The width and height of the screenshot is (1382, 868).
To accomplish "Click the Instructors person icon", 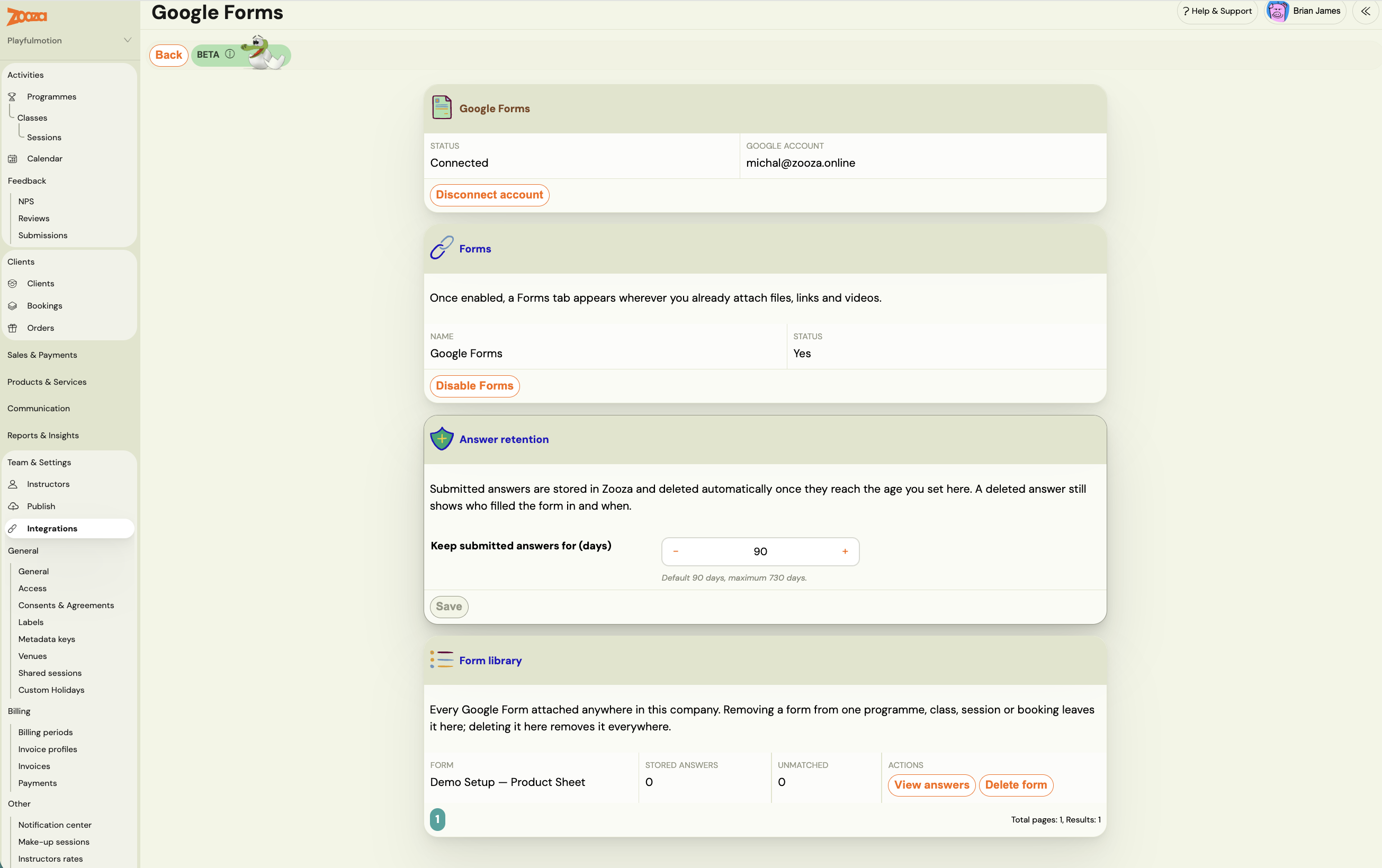I will tap(12, 484).
